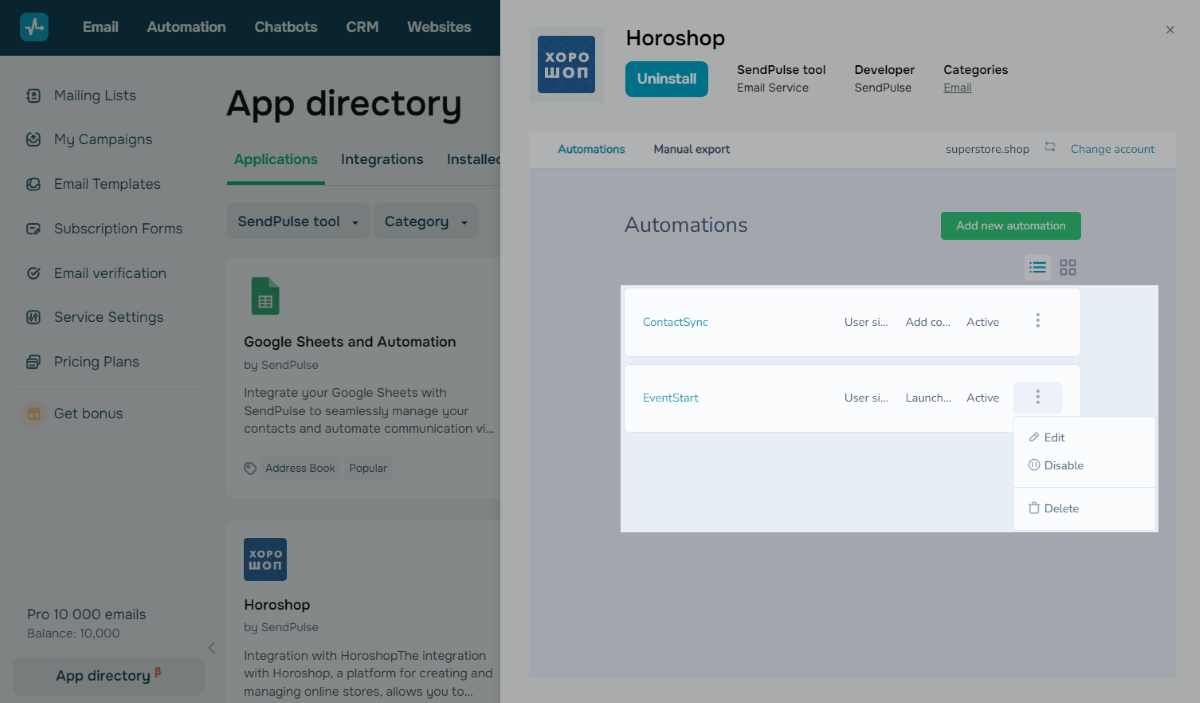1200x703 pixels.
Task: Select the Automations tab in Horoshop
Action: 591,149
